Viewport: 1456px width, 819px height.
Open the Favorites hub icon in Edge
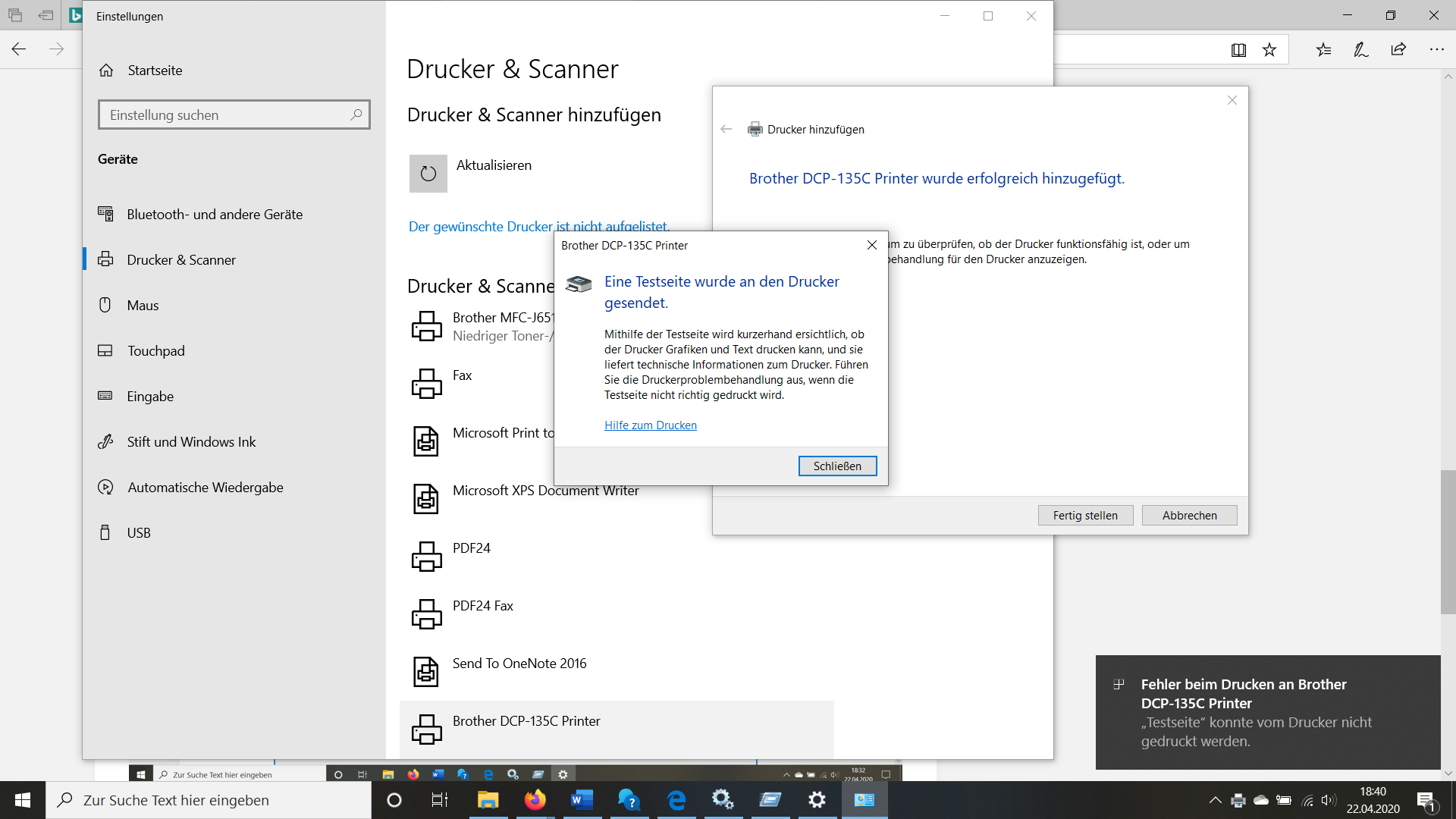point(1324,50)
